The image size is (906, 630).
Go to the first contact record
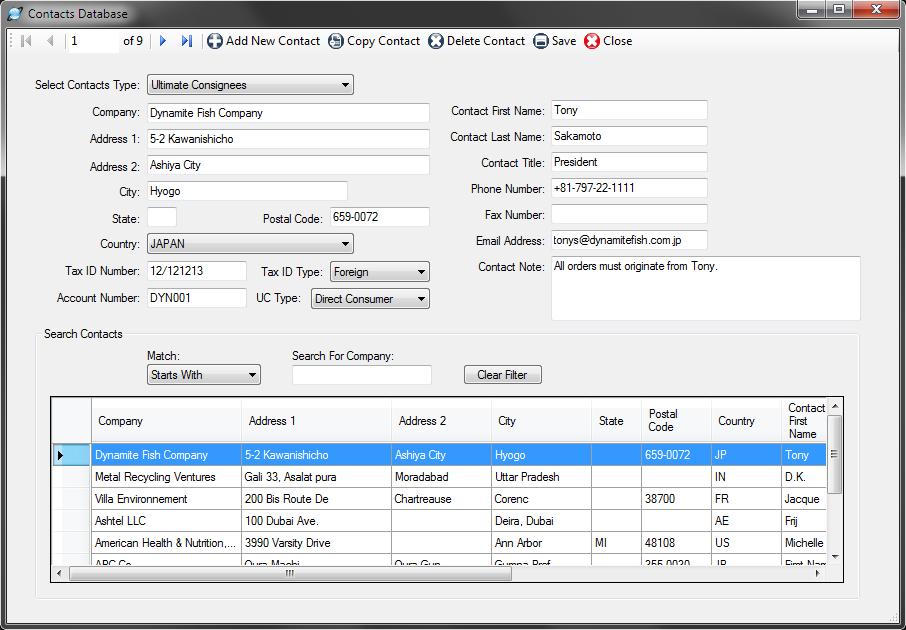[x=26, y=41]
